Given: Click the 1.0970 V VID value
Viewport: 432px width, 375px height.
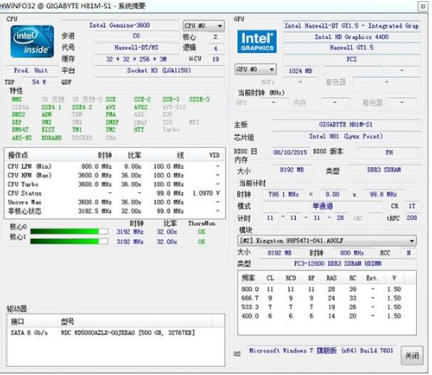Looking at the screenshot, I should click(x=206, y=193).
